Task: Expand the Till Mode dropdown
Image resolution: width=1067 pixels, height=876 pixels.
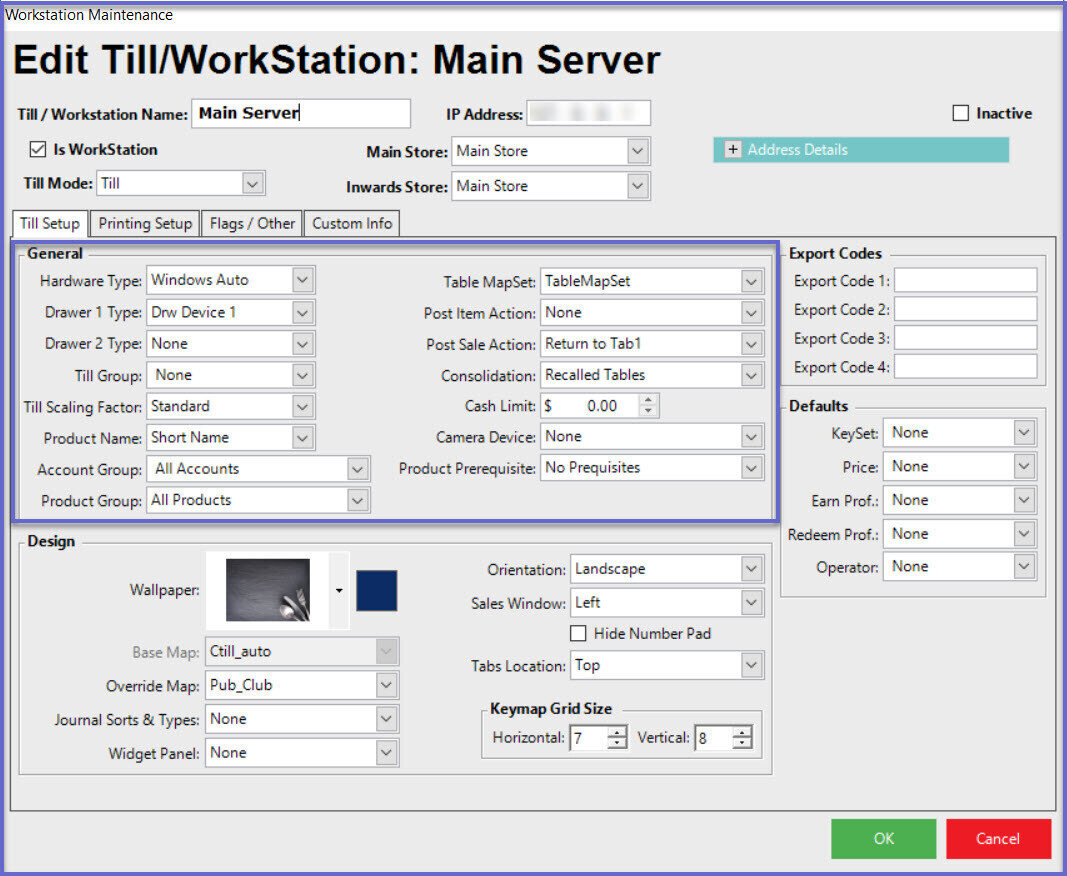Action: click(x=253, y=184)
